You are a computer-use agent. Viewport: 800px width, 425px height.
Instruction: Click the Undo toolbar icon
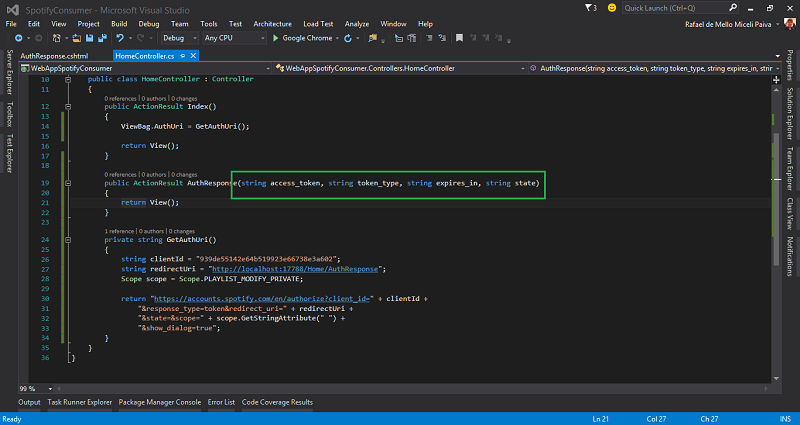tap(120, 38)
